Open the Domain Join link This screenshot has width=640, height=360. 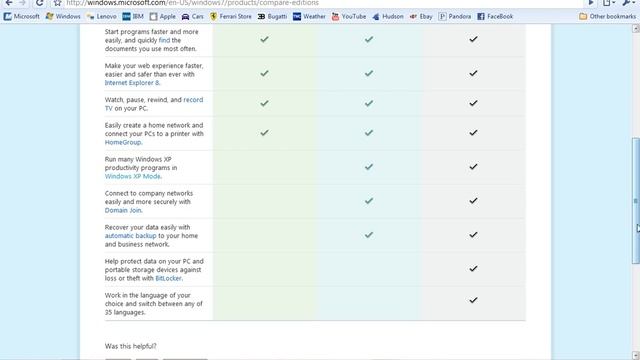coord(123,210)
